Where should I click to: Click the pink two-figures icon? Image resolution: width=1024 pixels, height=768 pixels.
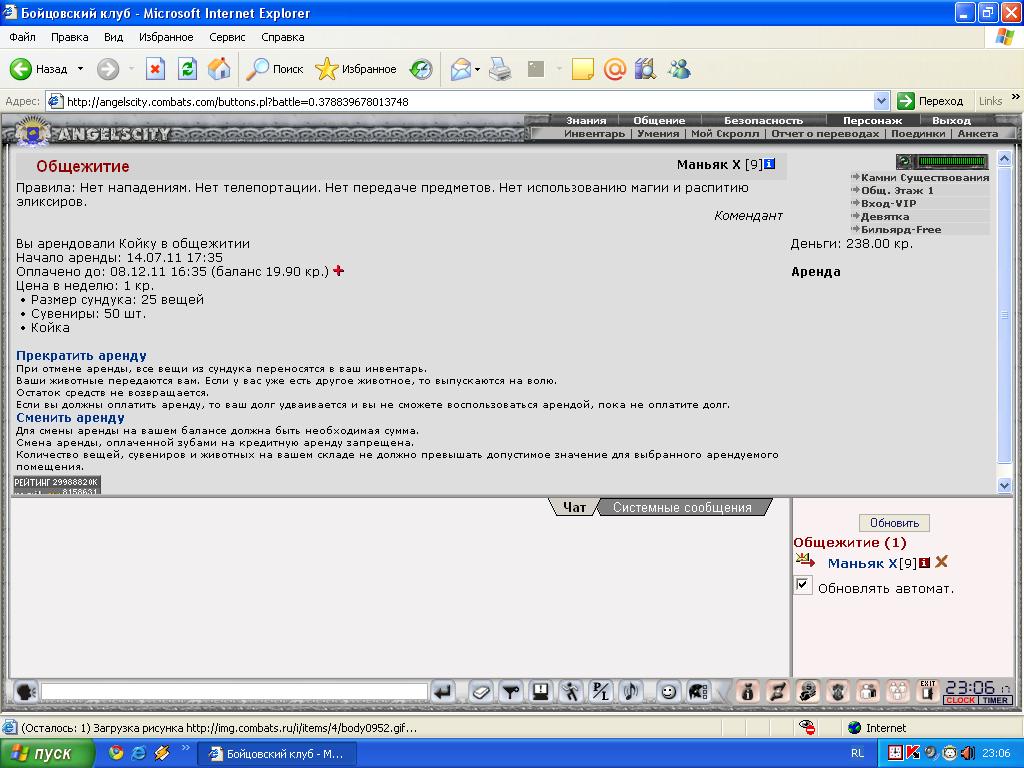[869, 692]
